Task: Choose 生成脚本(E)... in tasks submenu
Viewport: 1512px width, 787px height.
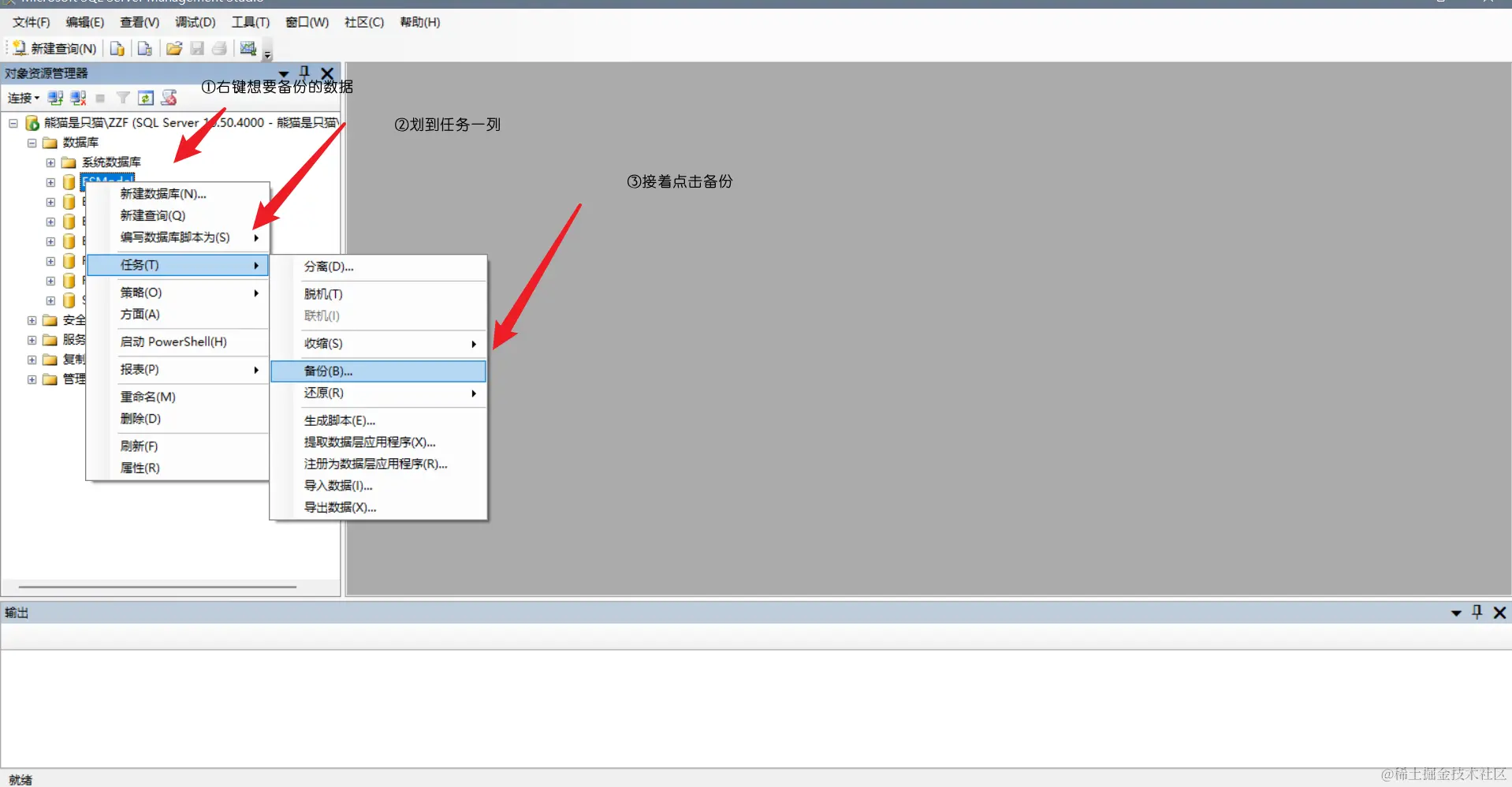Action: pos(378,420)
